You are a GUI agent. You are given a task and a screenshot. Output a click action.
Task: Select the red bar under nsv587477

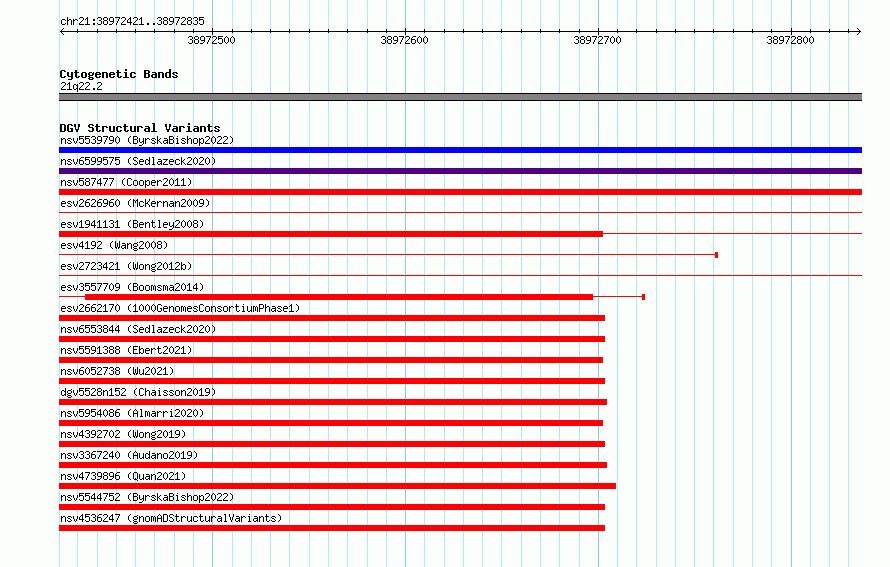click(x=460, y=192)
